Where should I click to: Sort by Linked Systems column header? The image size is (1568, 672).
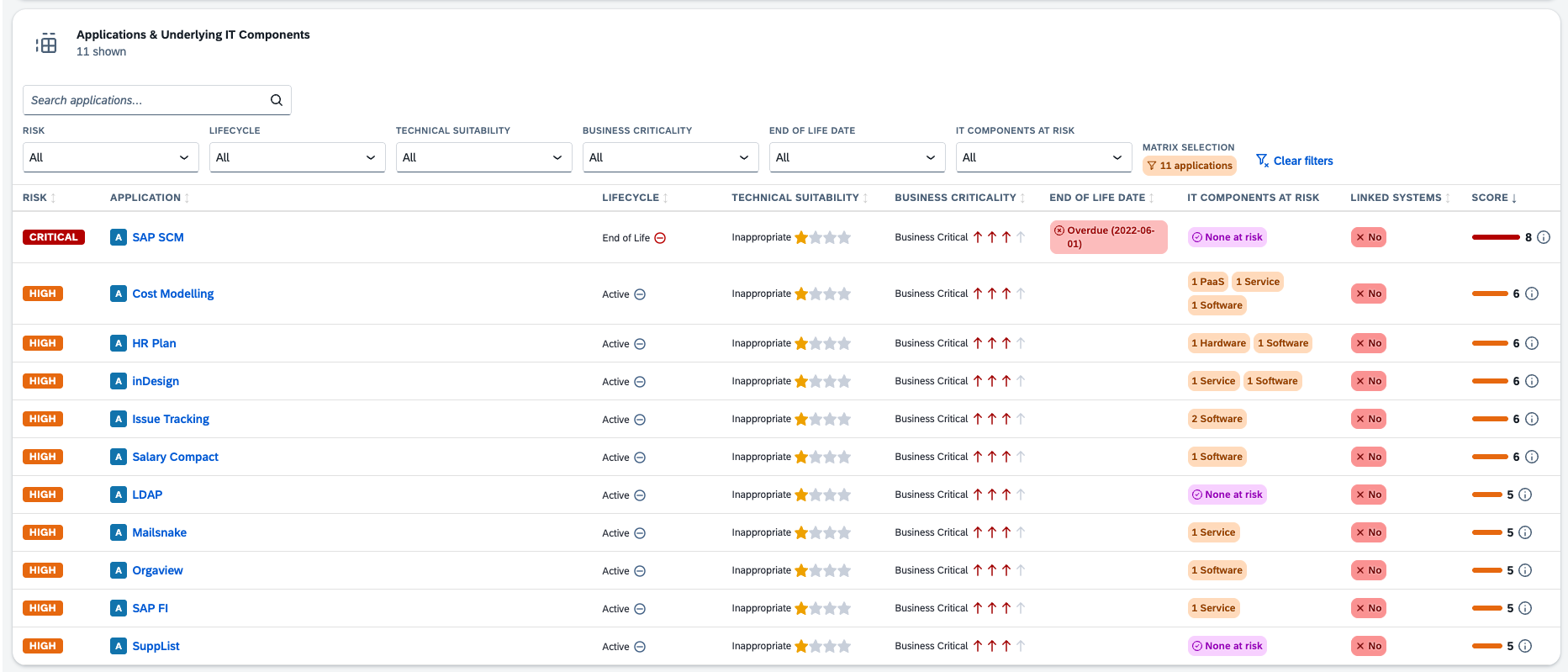tap(1400, 198)
